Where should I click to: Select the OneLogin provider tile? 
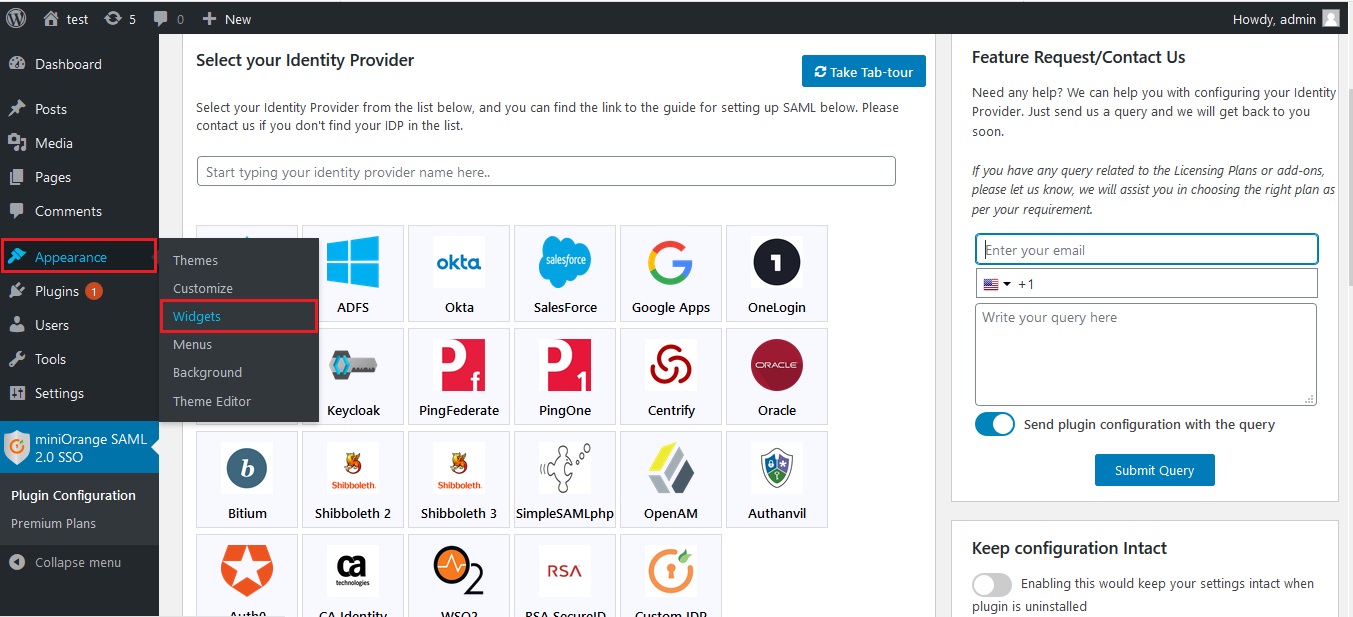coord(777,272)
